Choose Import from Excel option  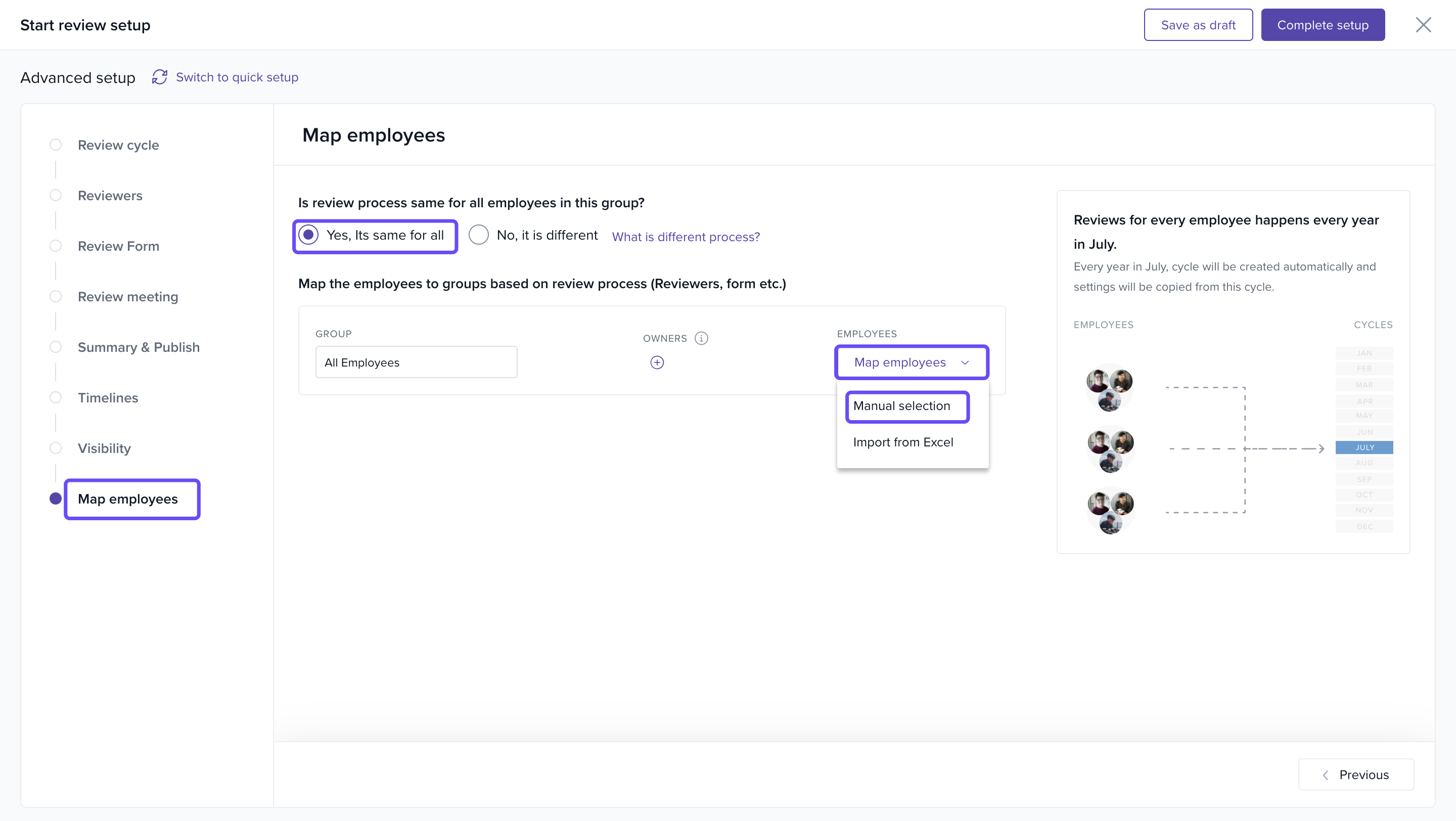[x=902, y=442]
